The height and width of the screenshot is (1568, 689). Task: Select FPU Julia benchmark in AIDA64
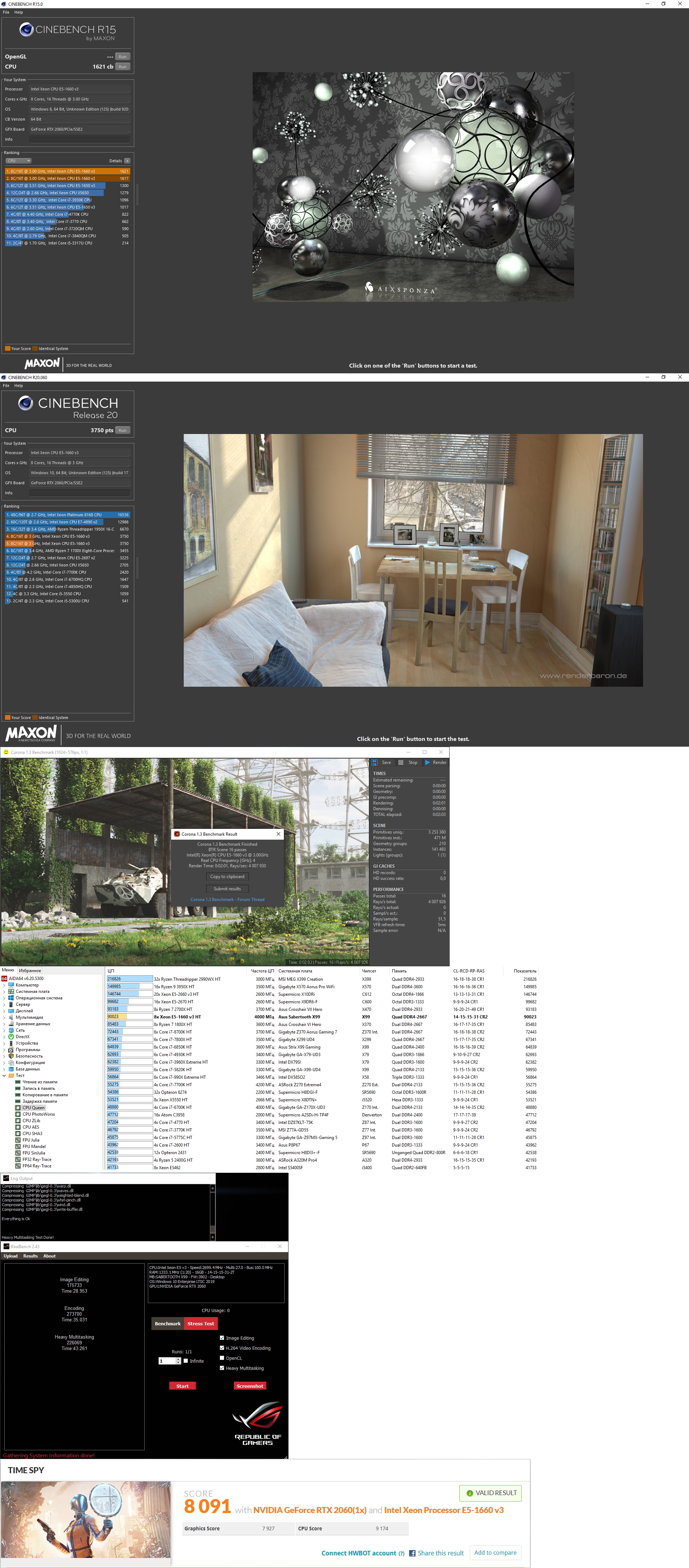click(31, 1140)
